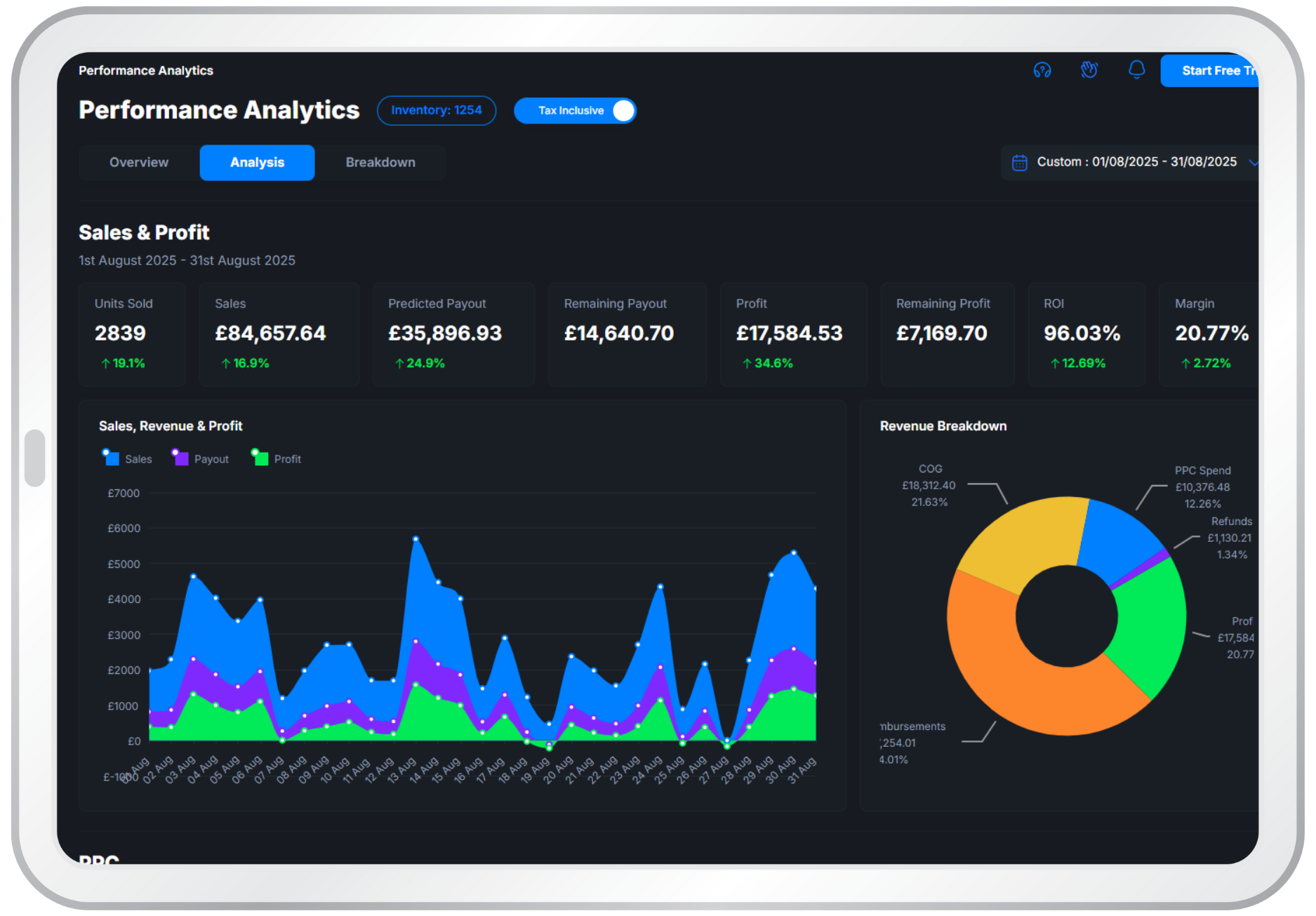This screenshot has width=1316, height=916.
Task: Click the calendar icon in date picker
Action: [x=1020, y=163]
